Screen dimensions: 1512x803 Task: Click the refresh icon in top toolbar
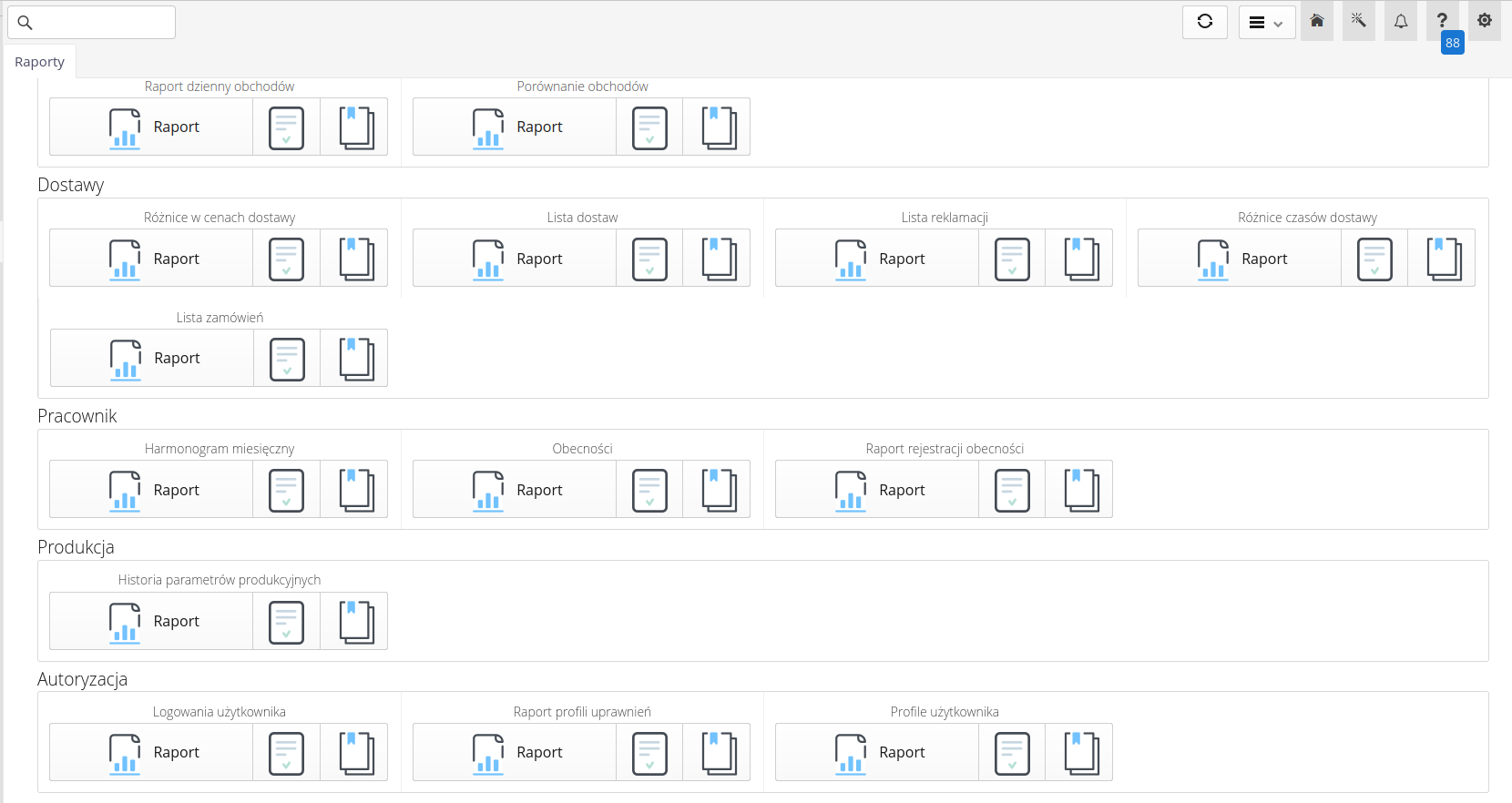[x=1204, y=22]
